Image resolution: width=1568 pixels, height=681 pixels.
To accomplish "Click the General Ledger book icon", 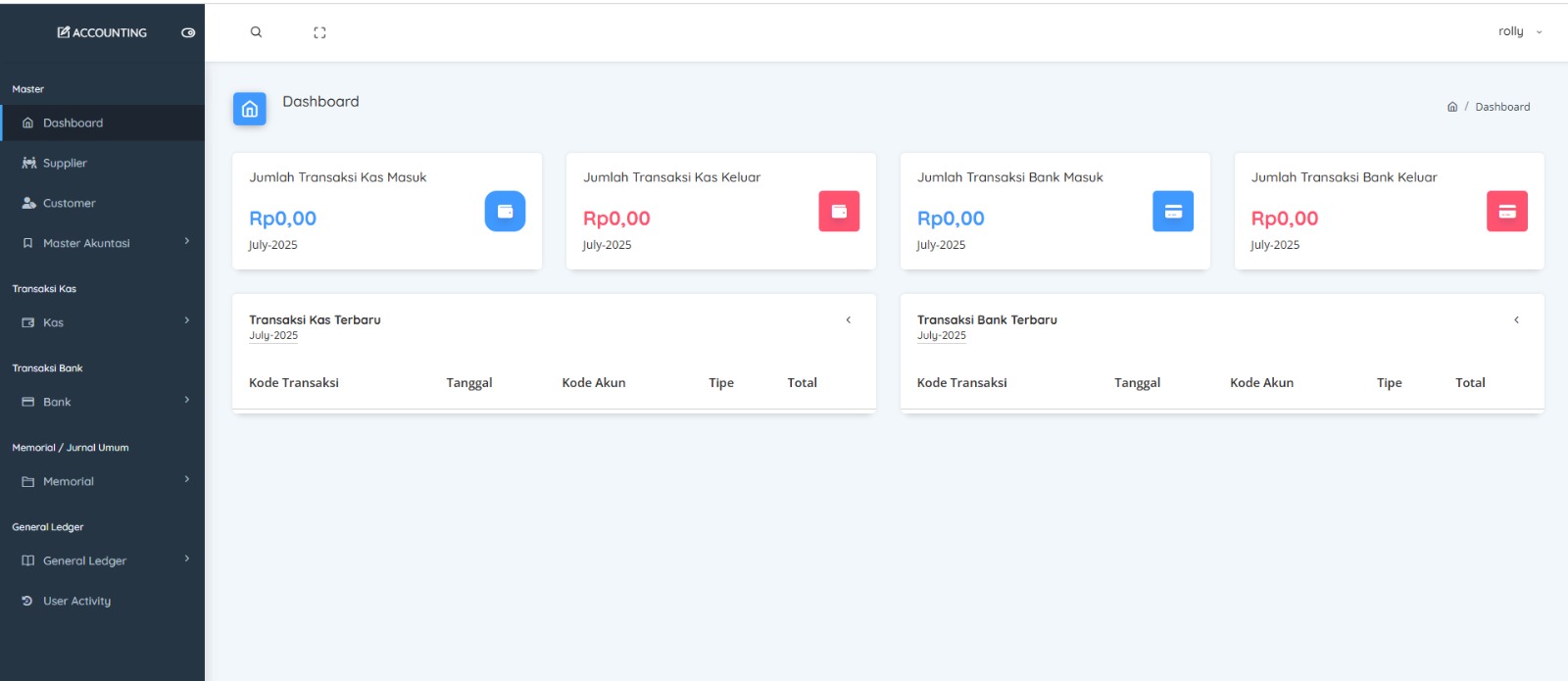I will click(x=27, y=560).
